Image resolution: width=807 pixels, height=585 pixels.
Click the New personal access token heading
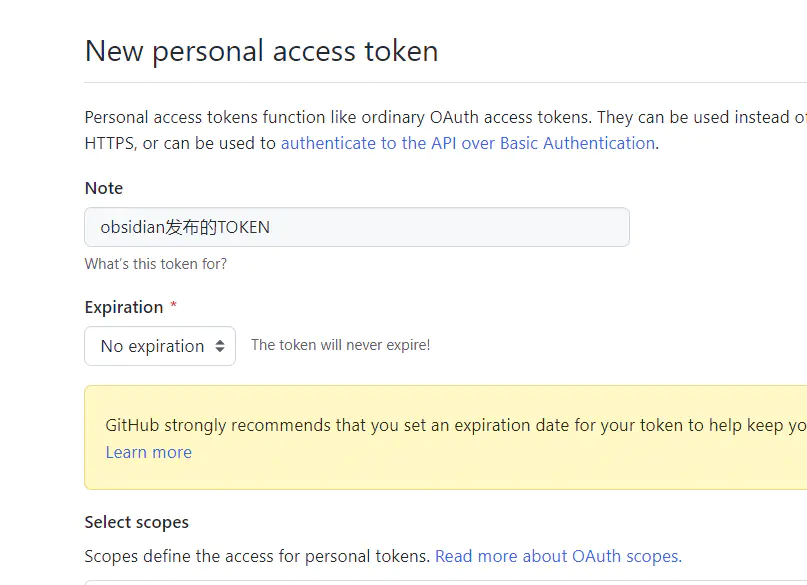pyautogui.click(x=261, y=51)
